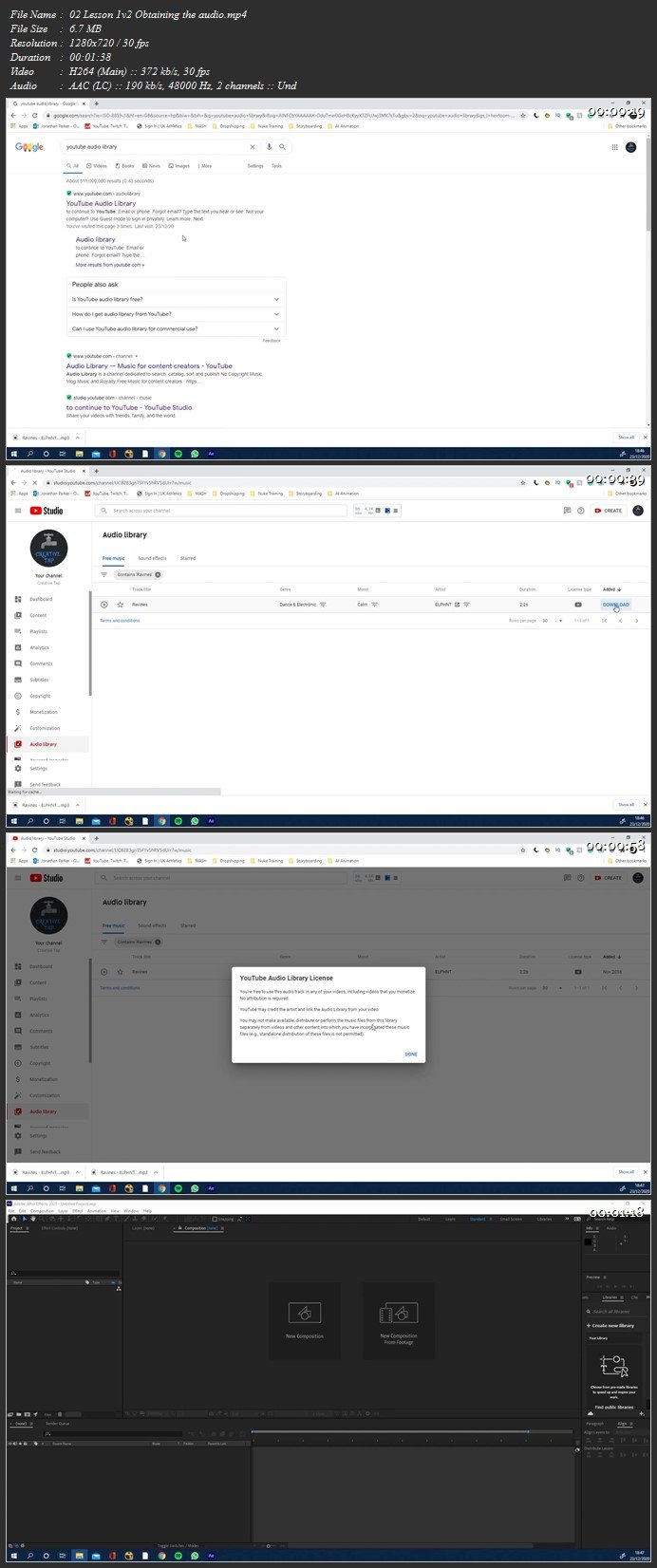Image resolution: width=657 pixels, height=1568 pixels.
Task: Click the YouTube license type icon in Ravines row, undimmed frame
Action: (x=577, y=605)
